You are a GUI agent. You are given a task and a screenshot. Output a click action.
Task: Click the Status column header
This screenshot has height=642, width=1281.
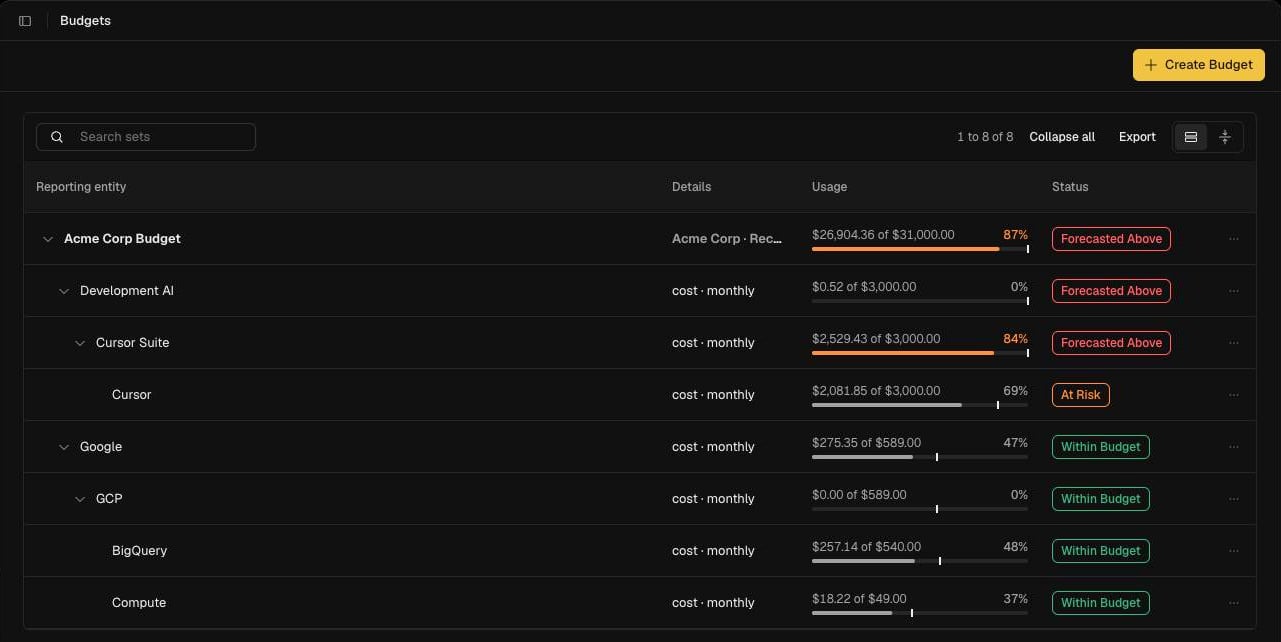tap(1070, 187)
